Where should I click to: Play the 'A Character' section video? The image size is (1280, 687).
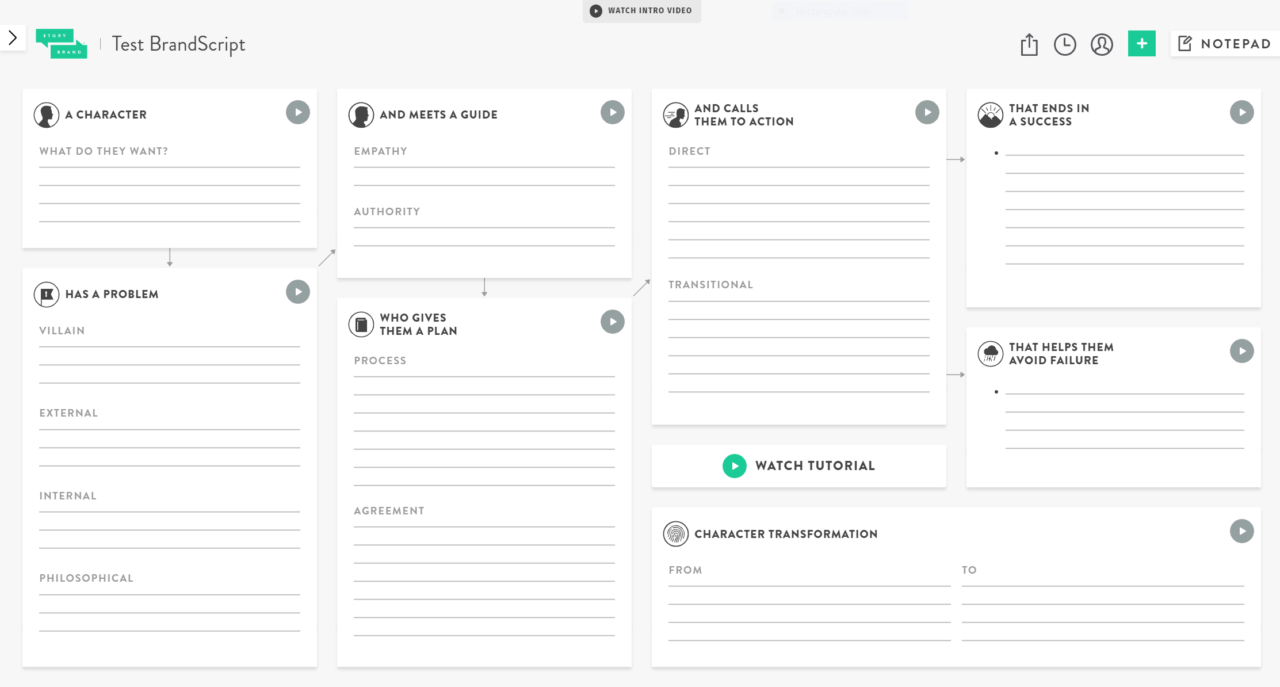298,112
